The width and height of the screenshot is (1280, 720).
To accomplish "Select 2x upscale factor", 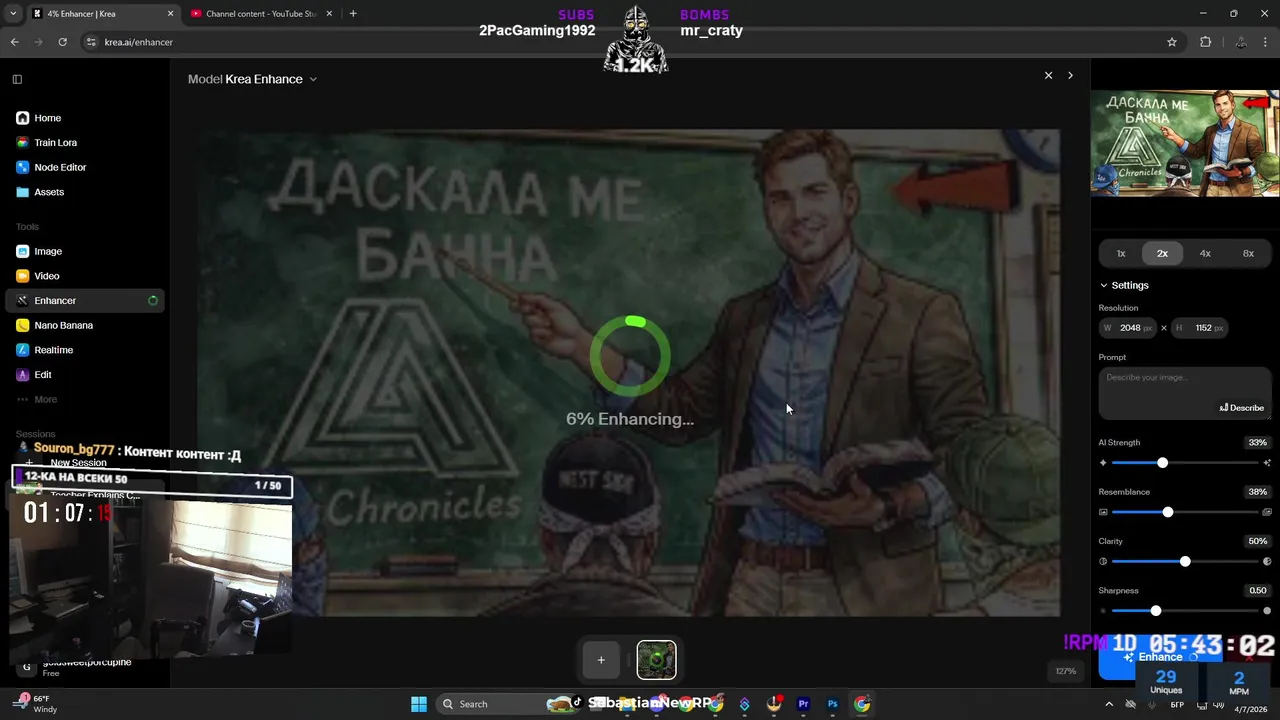I will 1162,254.
